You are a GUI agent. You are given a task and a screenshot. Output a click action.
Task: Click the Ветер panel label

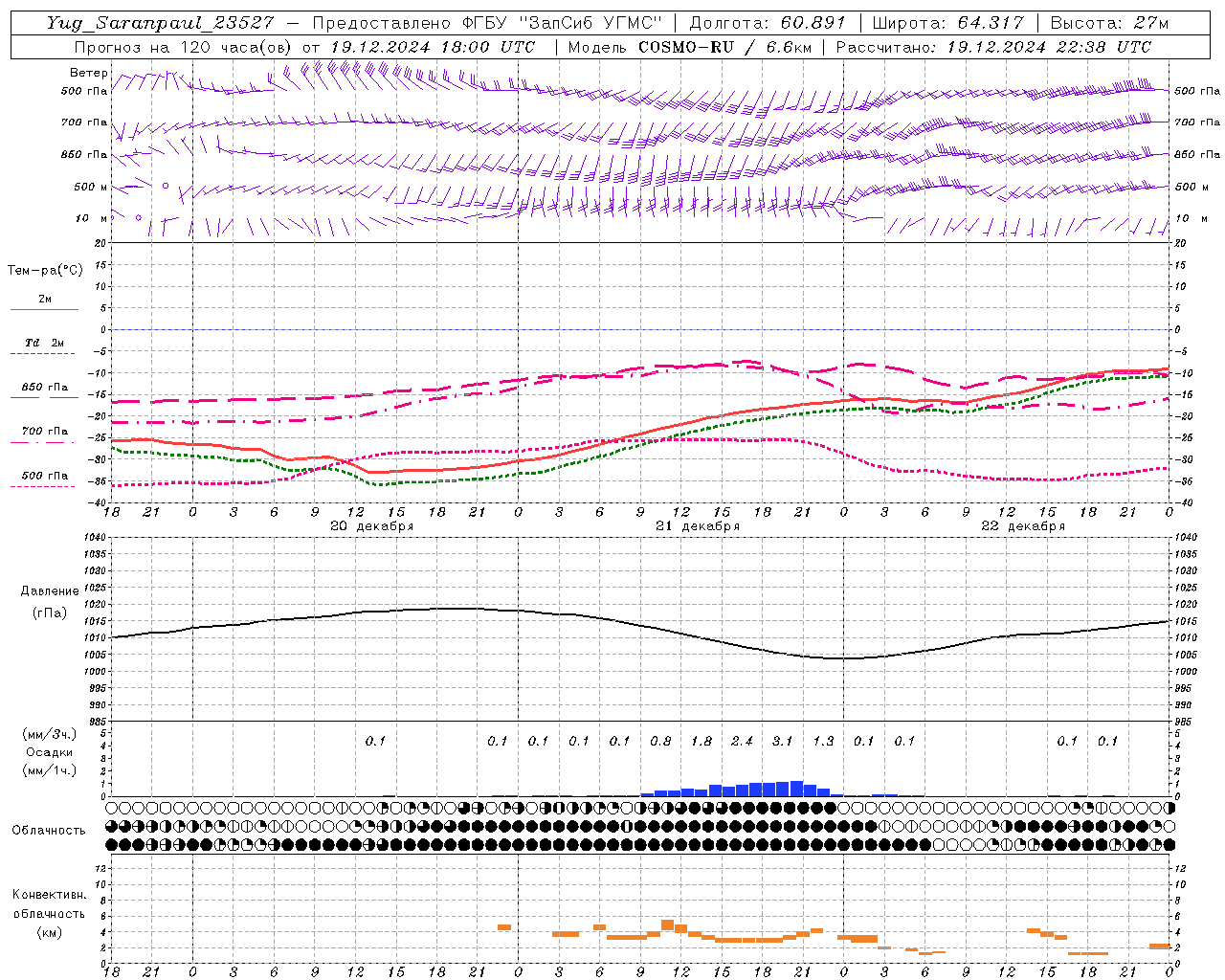click(89, 73)
